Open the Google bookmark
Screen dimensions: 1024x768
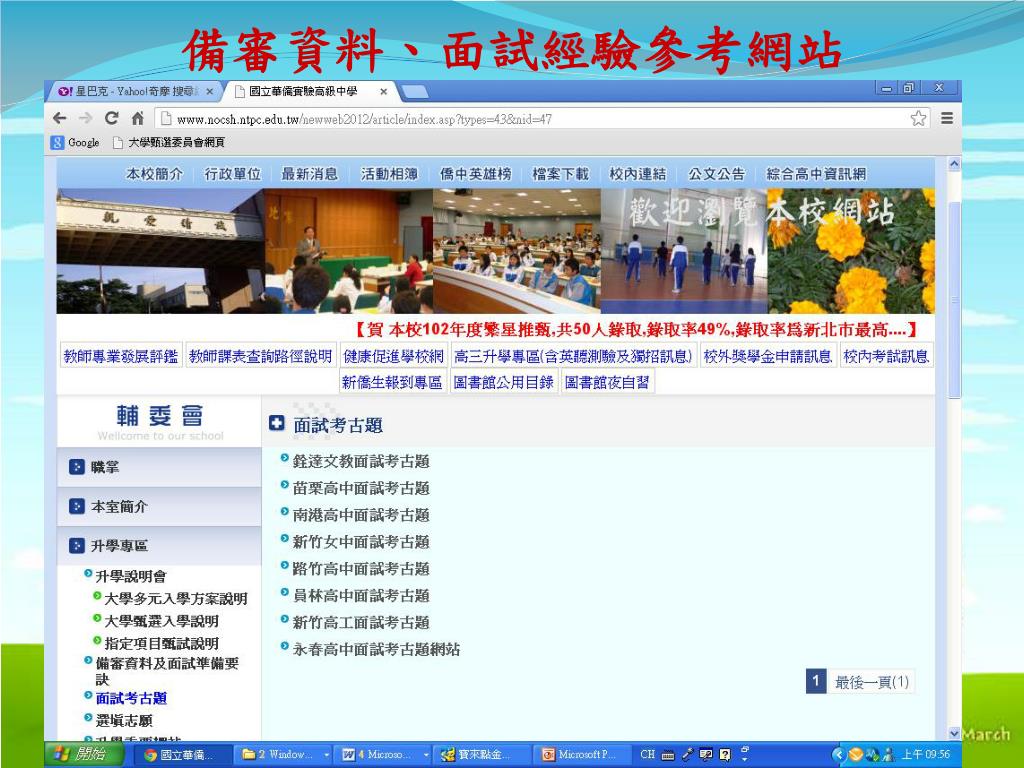[76, 142]
